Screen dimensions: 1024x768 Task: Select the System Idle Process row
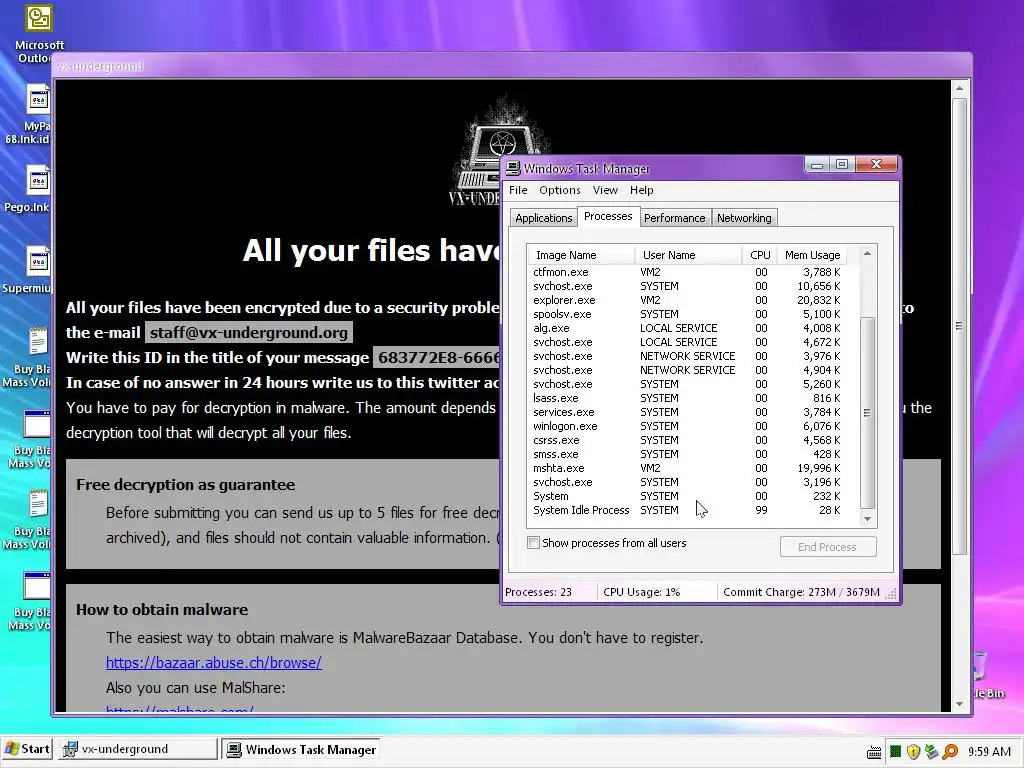(687, 511)
